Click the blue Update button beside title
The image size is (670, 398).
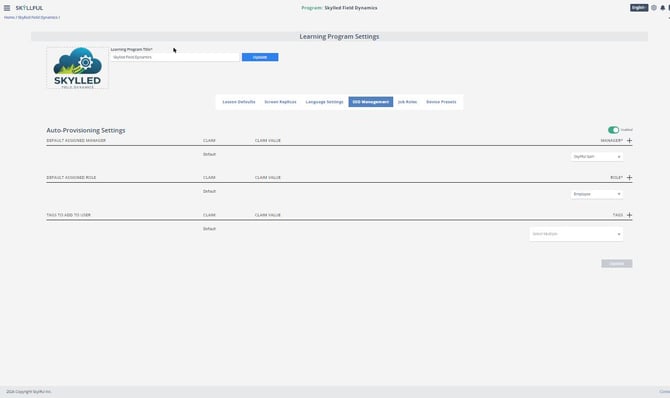coord(260,57)
